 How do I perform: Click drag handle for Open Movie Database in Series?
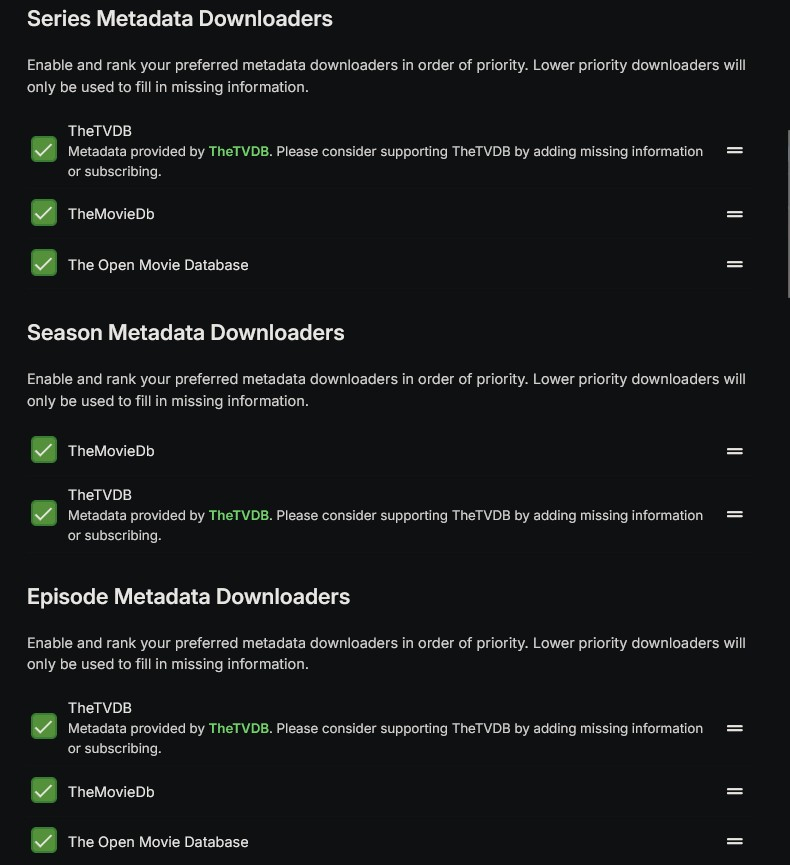coord(735,265)
